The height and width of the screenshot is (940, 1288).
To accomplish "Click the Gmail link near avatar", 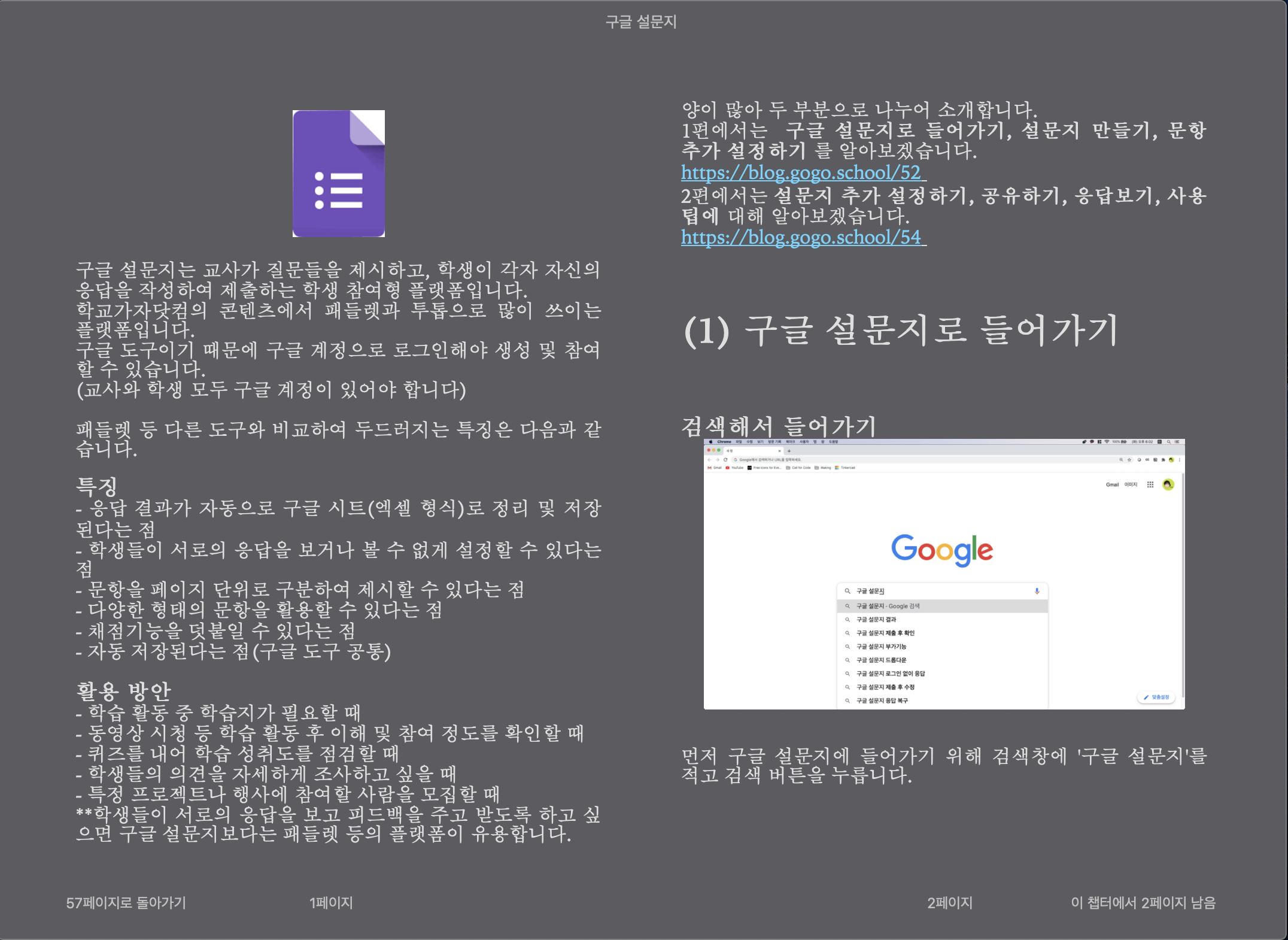I will (x=1111, y=484).
